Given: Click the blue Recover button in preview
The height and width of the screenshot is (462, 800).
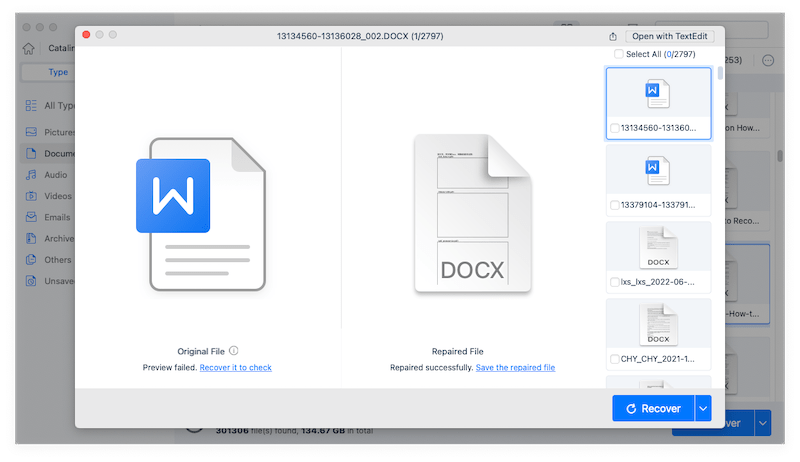Looking at the screenshot, I should 653,408.
